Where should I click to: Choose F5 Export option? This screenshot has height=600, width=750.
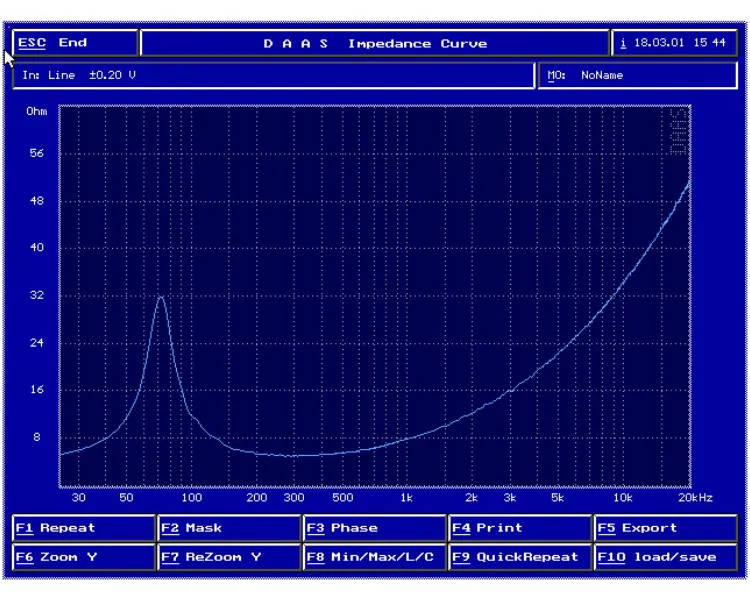pos(665,528)
